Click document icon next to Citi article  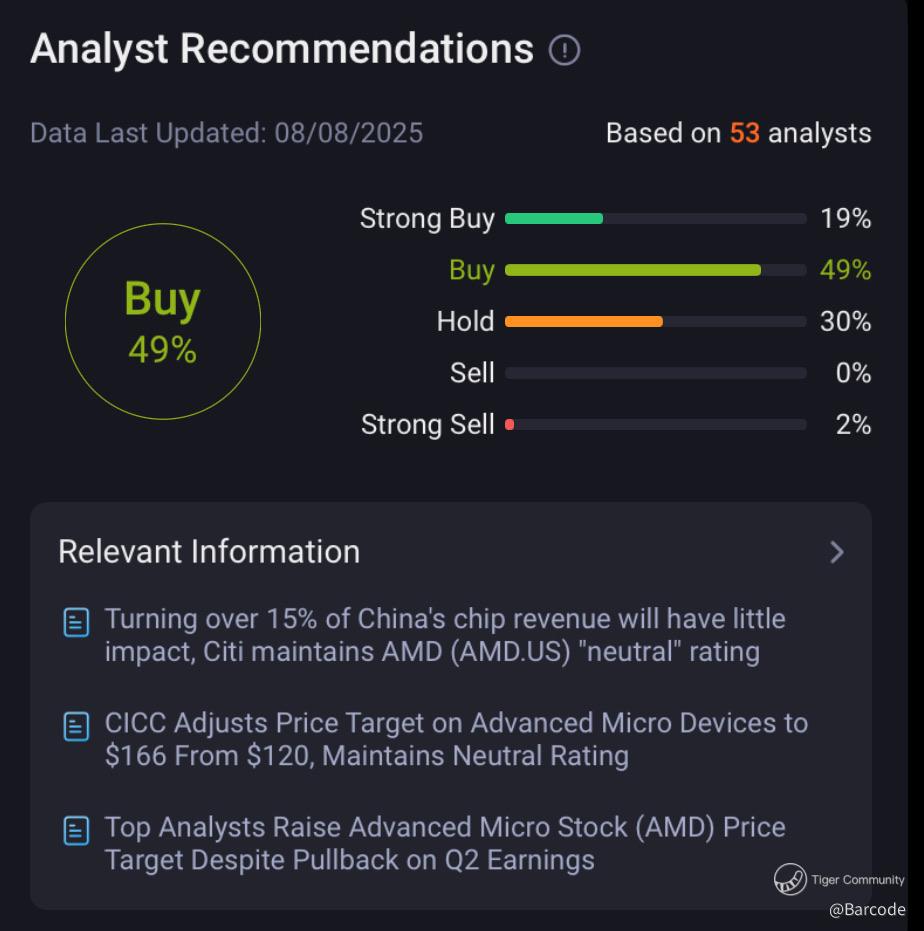pos(76,623)
